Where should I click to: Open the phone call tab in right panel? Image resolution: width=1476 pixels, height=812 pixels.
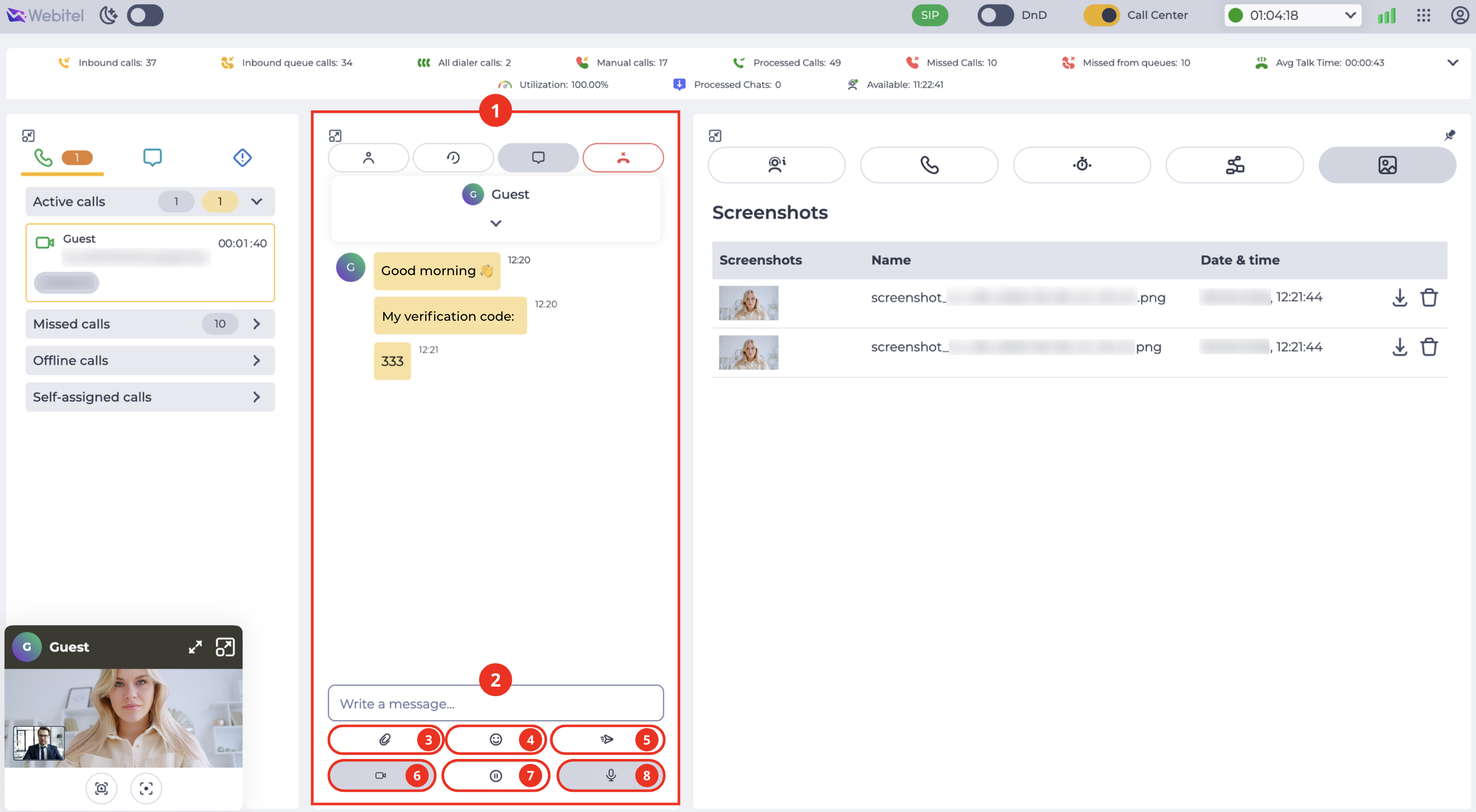click(x=929, y=165)
